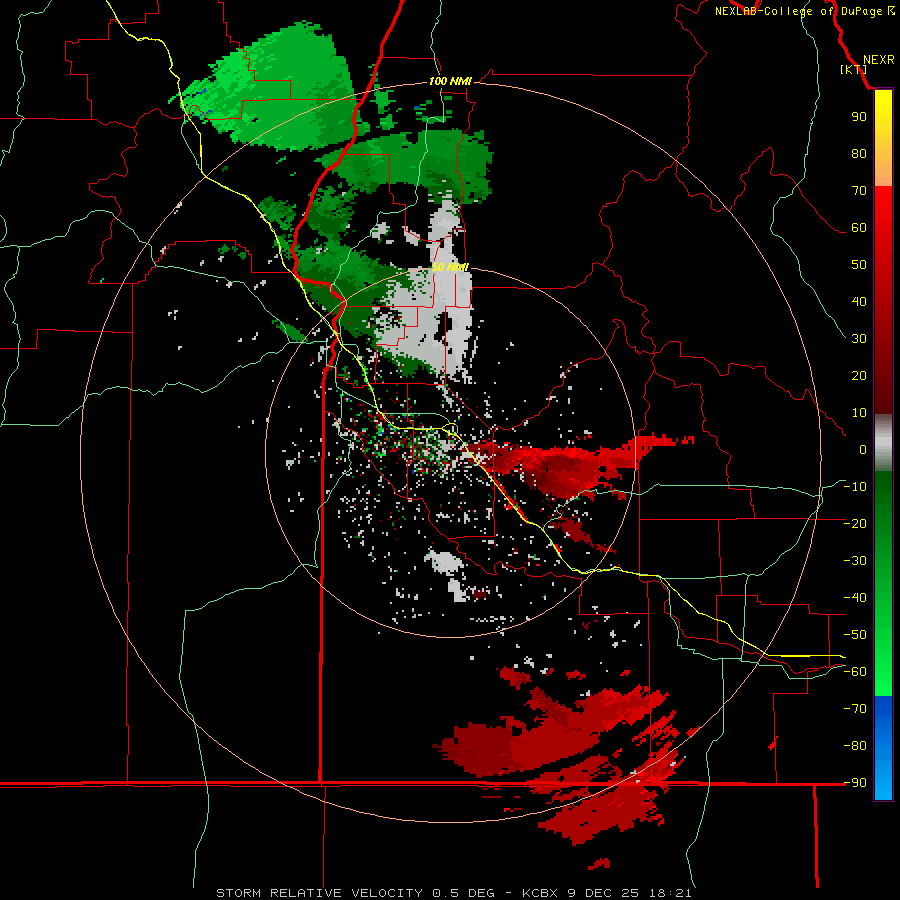Click the NEXR label above the color scale
The height and width of the screenshot is (900, 900).
pyautogui.click(x=879, y=60)
